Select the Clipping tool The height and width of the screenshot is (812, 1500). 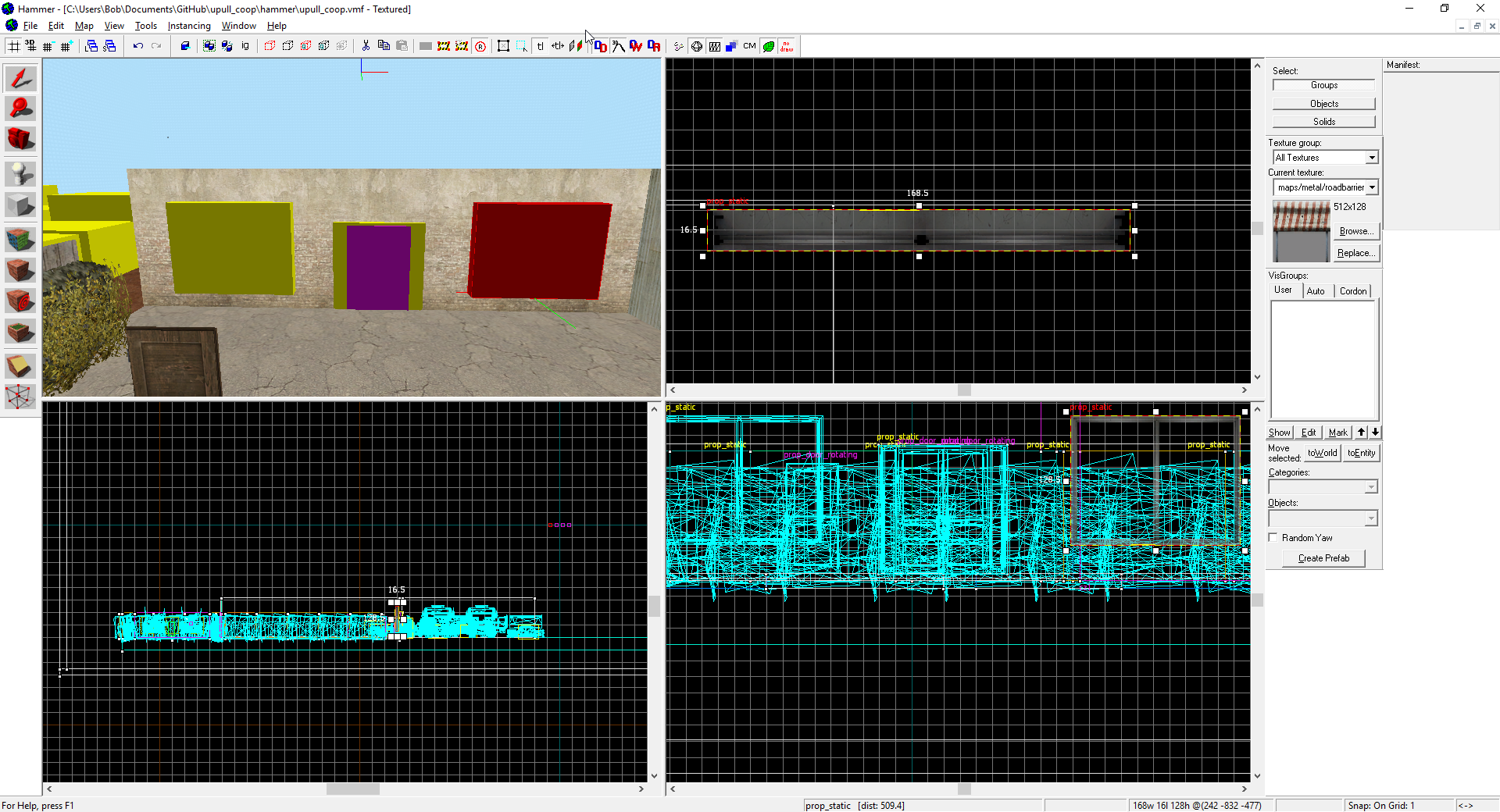point(20,365)
